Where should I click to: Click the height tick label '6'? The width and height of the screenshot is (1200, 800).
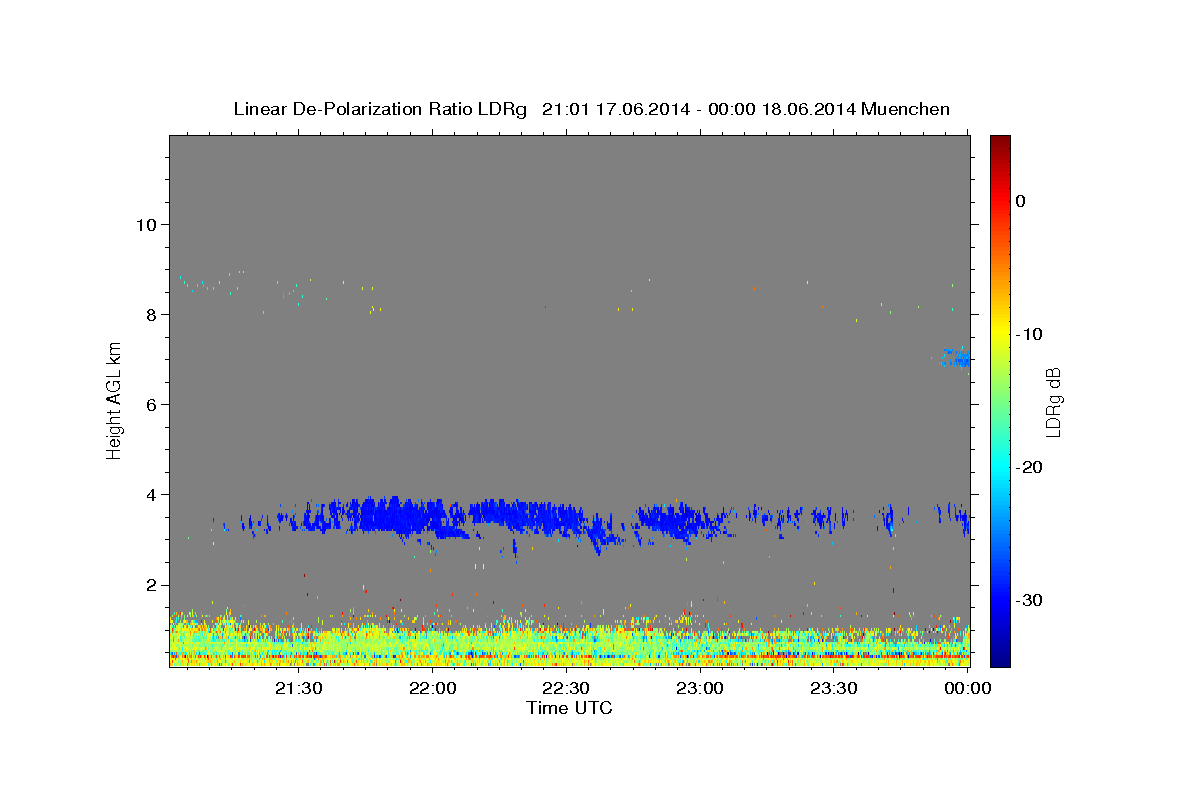click(x=150, y=405)
